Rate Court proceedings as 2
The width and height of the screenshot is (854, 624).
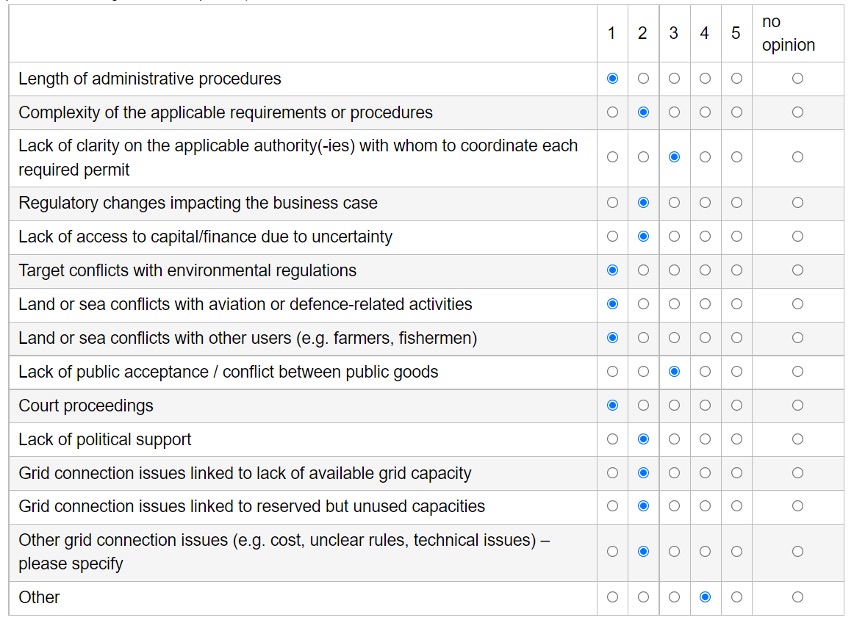[x=643, y=406]
